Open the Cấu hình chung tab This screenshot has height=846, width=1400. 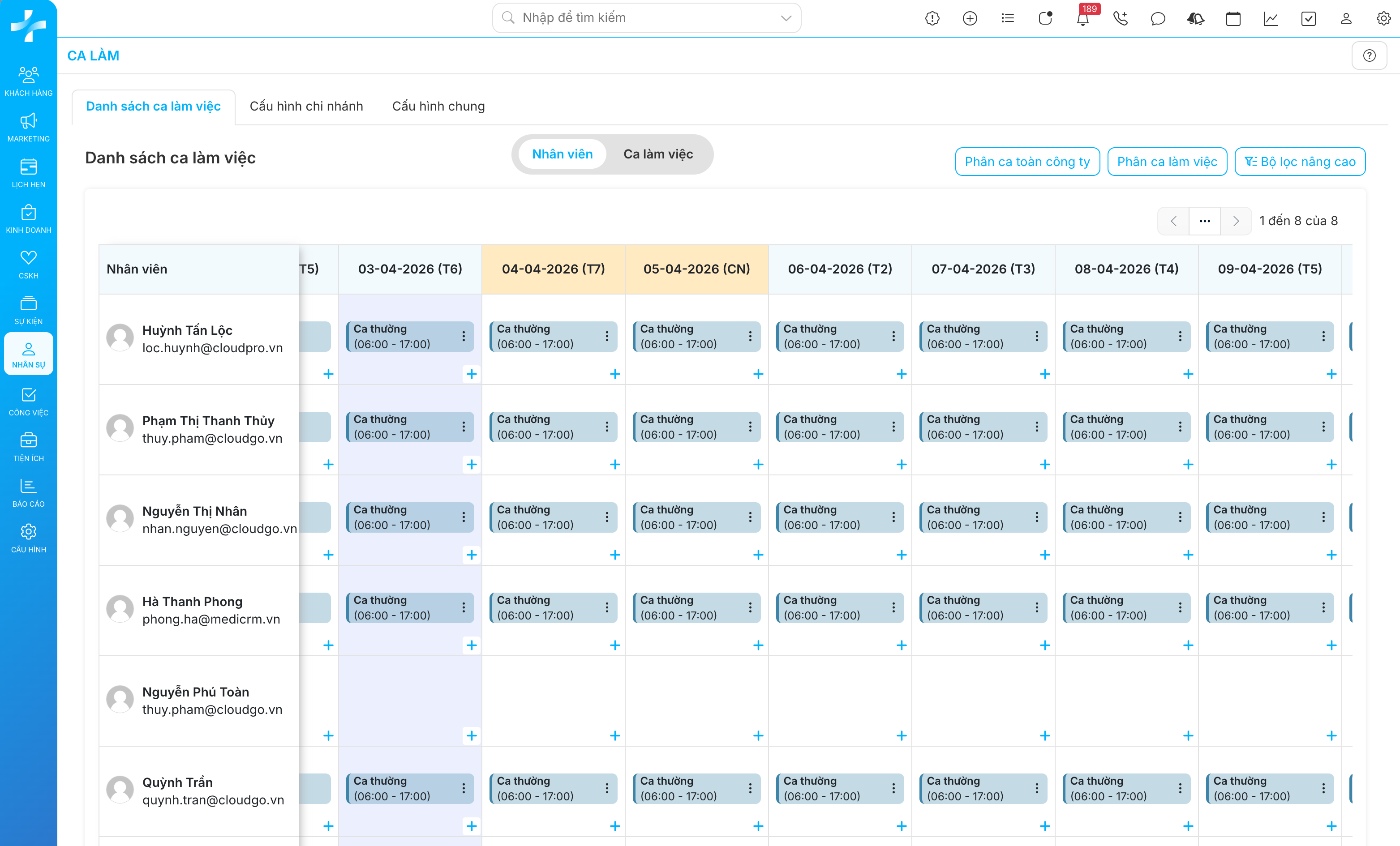coord(438,106)
